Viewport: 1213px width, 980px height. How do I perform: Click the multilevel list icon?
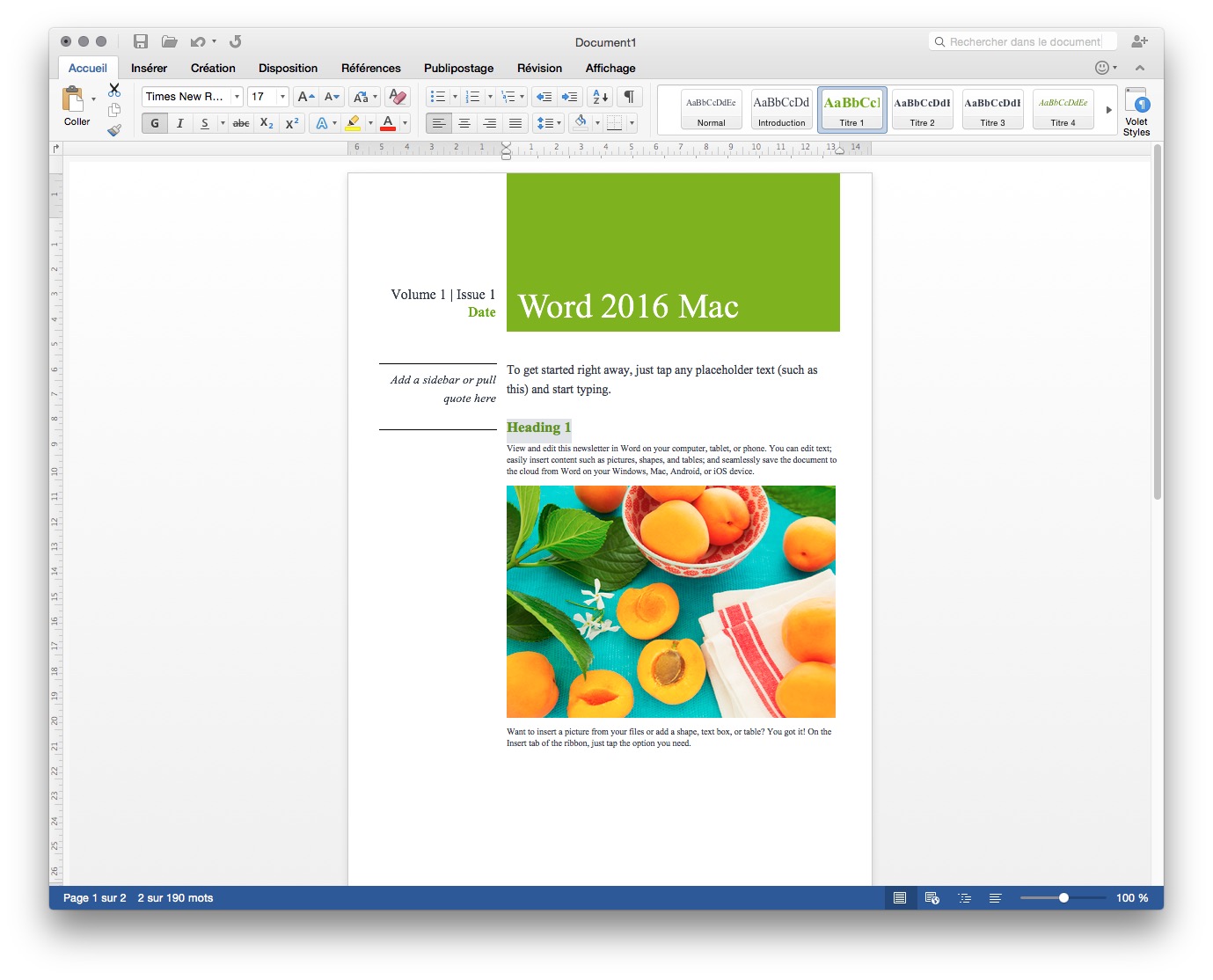(508, 97)
